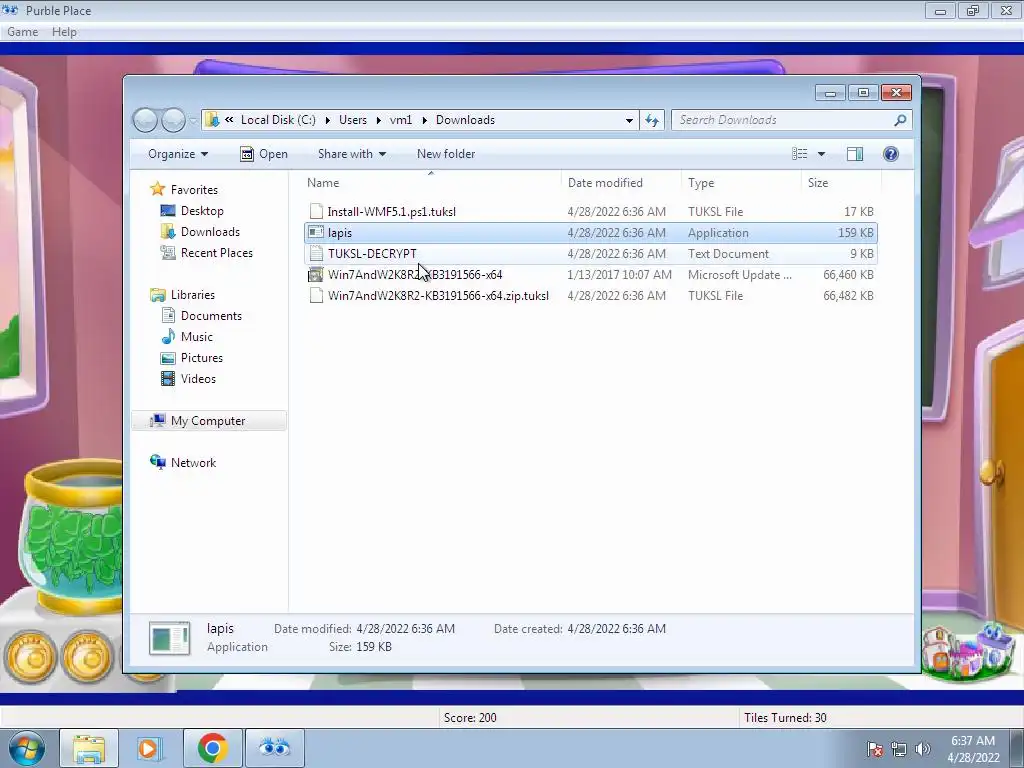The image size is (1024, 768).
Task: Click the second gold coin in Purble Place
Action: pos(88,657)
